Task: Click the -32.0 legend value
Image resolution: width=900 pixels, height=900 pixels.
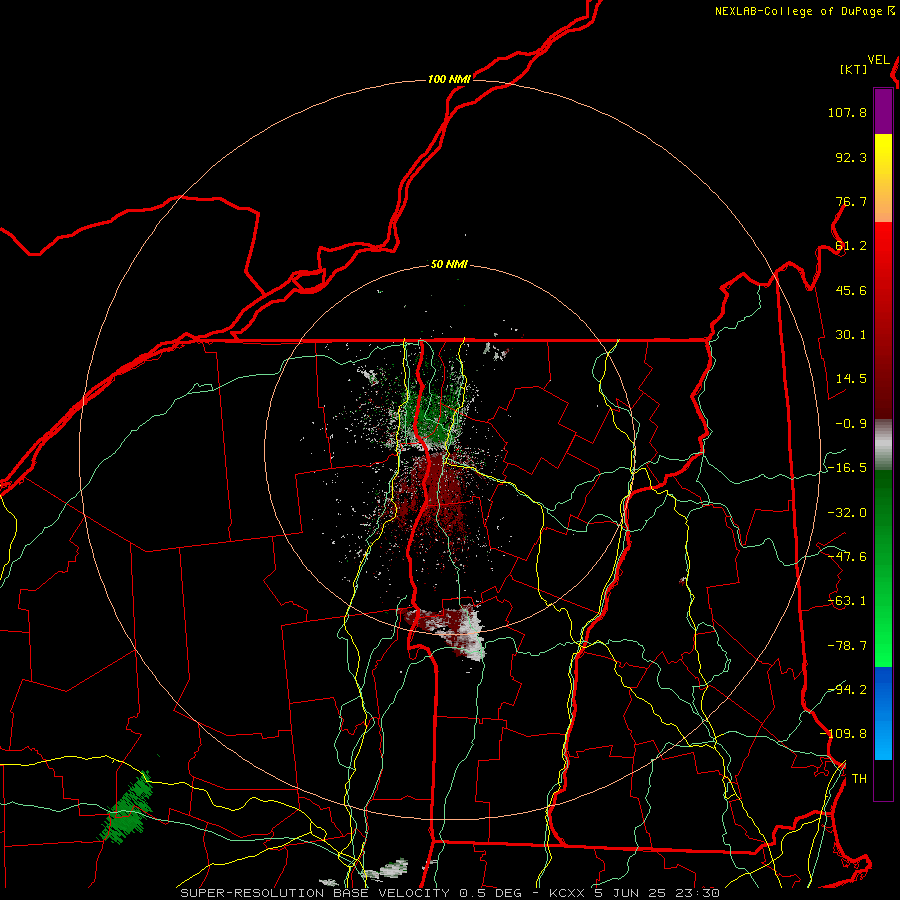Action: (x=847, y=513)
